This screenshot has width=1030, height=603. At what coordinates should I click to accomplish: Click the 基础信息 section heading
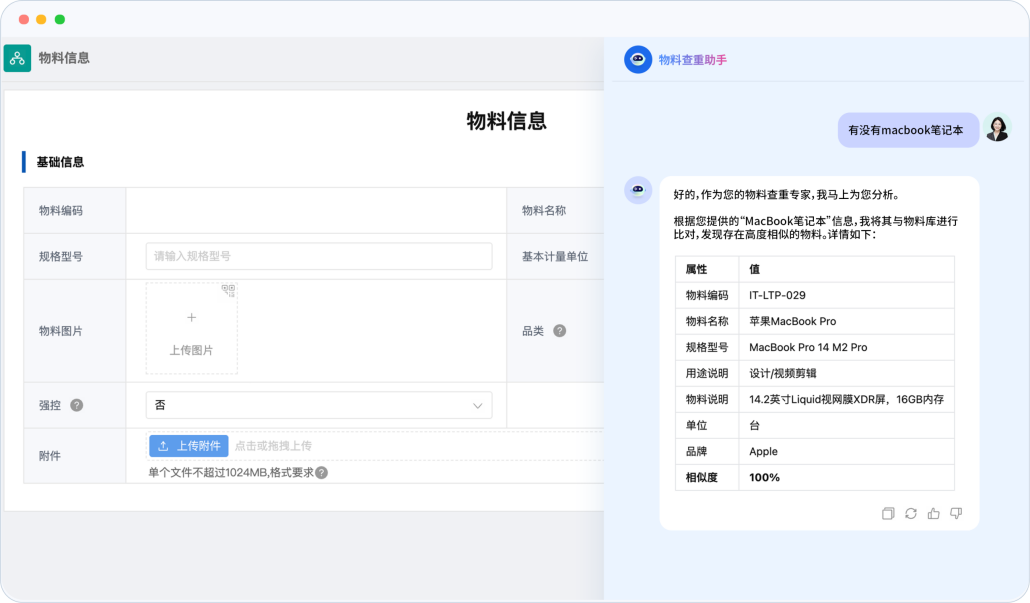60,162
